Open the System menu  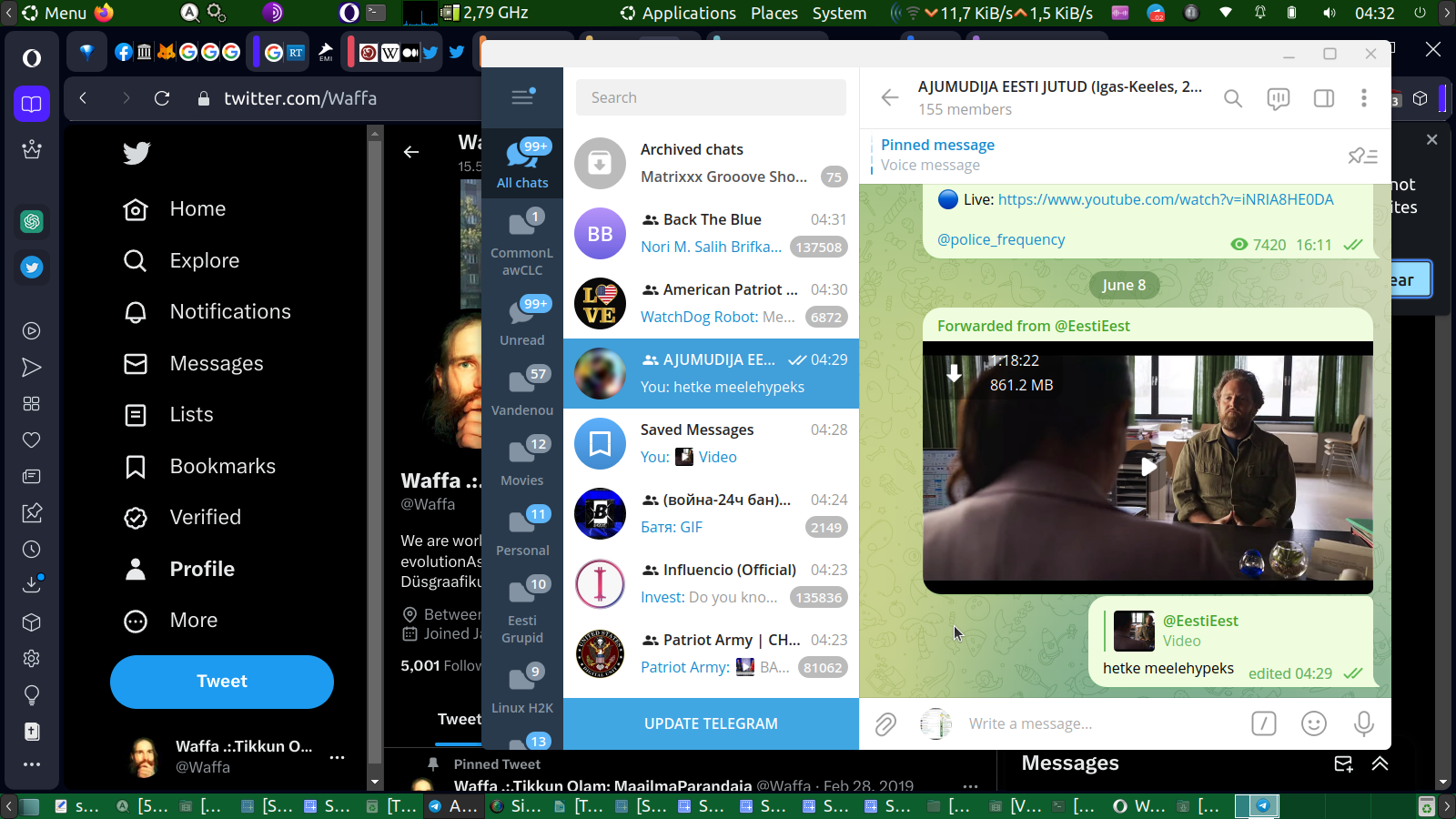(x=839, y=13)
